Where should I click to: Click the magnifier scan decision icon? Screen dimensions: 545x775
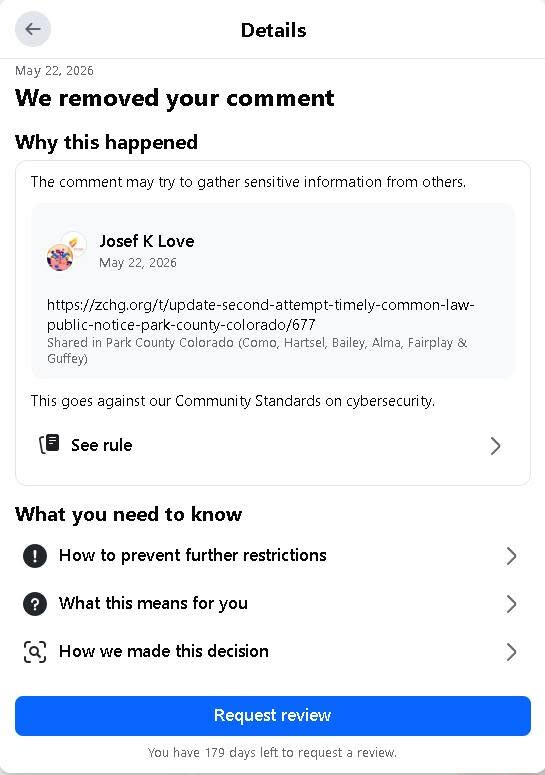point(35,651)
